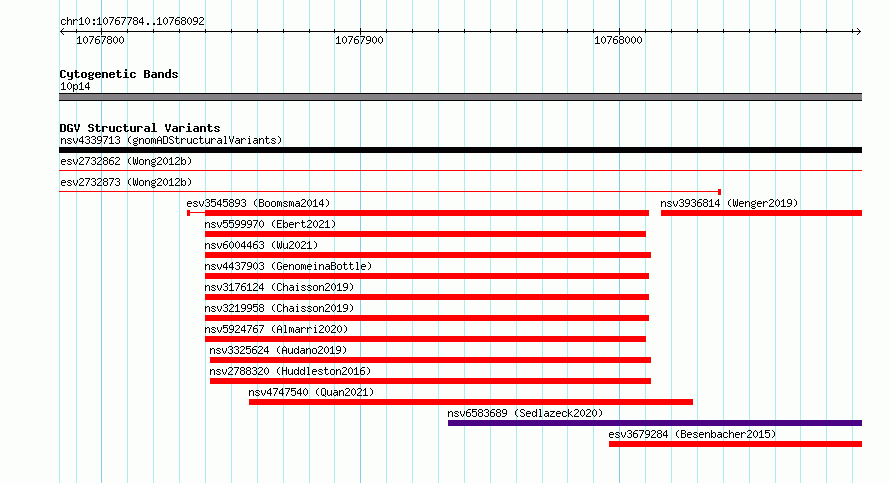Viewport: 890px width, 483px height.
Task: Click nsv4437903 (GenomeinaBottle) label
Action: (x=288, y=266)
